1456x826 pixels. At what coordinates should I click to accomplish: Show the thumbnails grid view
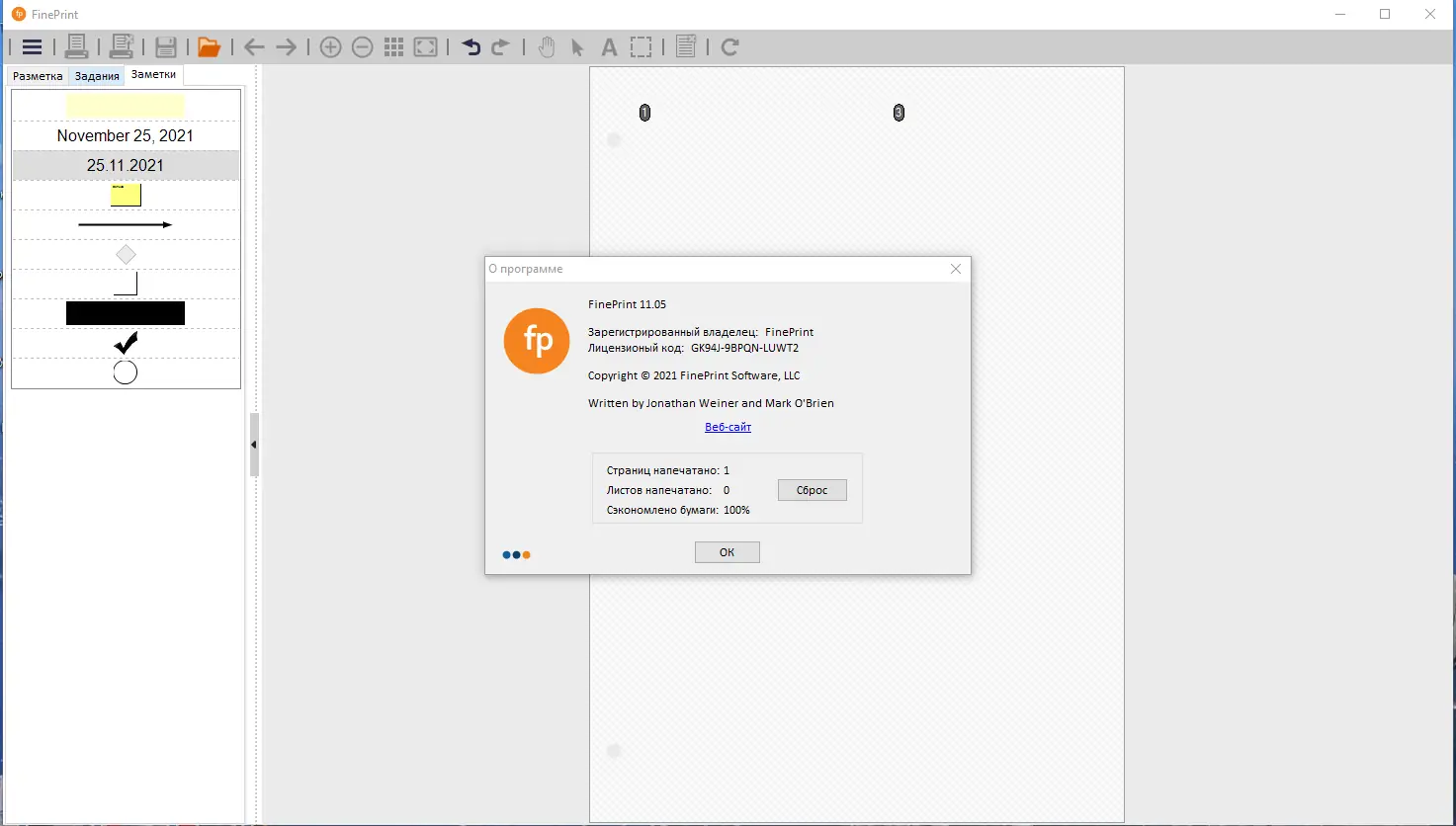coord(394,46)
